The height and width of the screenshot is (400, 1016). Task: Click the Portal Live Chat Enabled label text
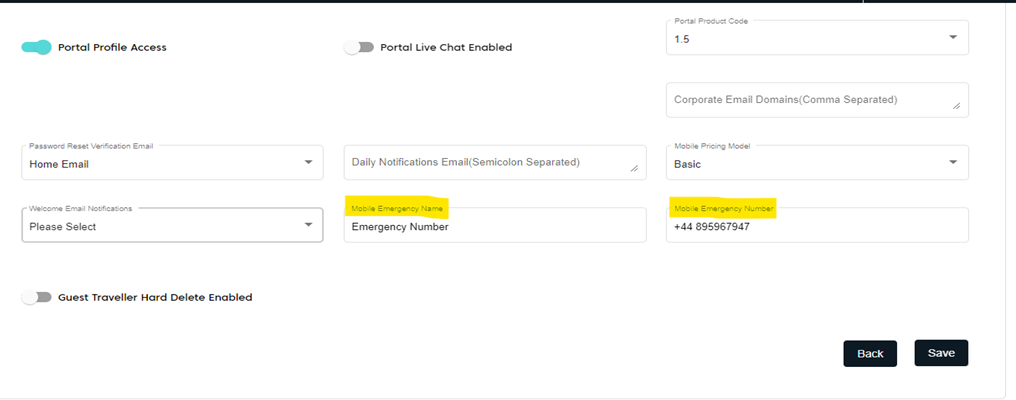coord(446,47)
